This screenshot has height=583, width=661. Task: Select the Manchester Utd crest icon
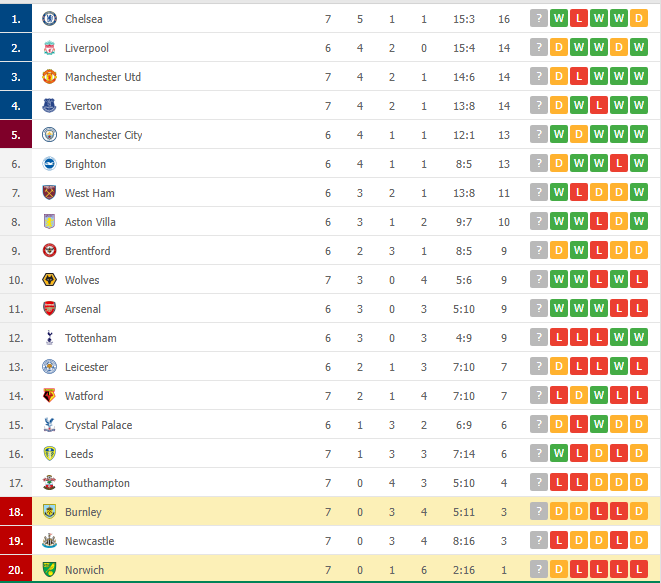[x=49, y=77]
